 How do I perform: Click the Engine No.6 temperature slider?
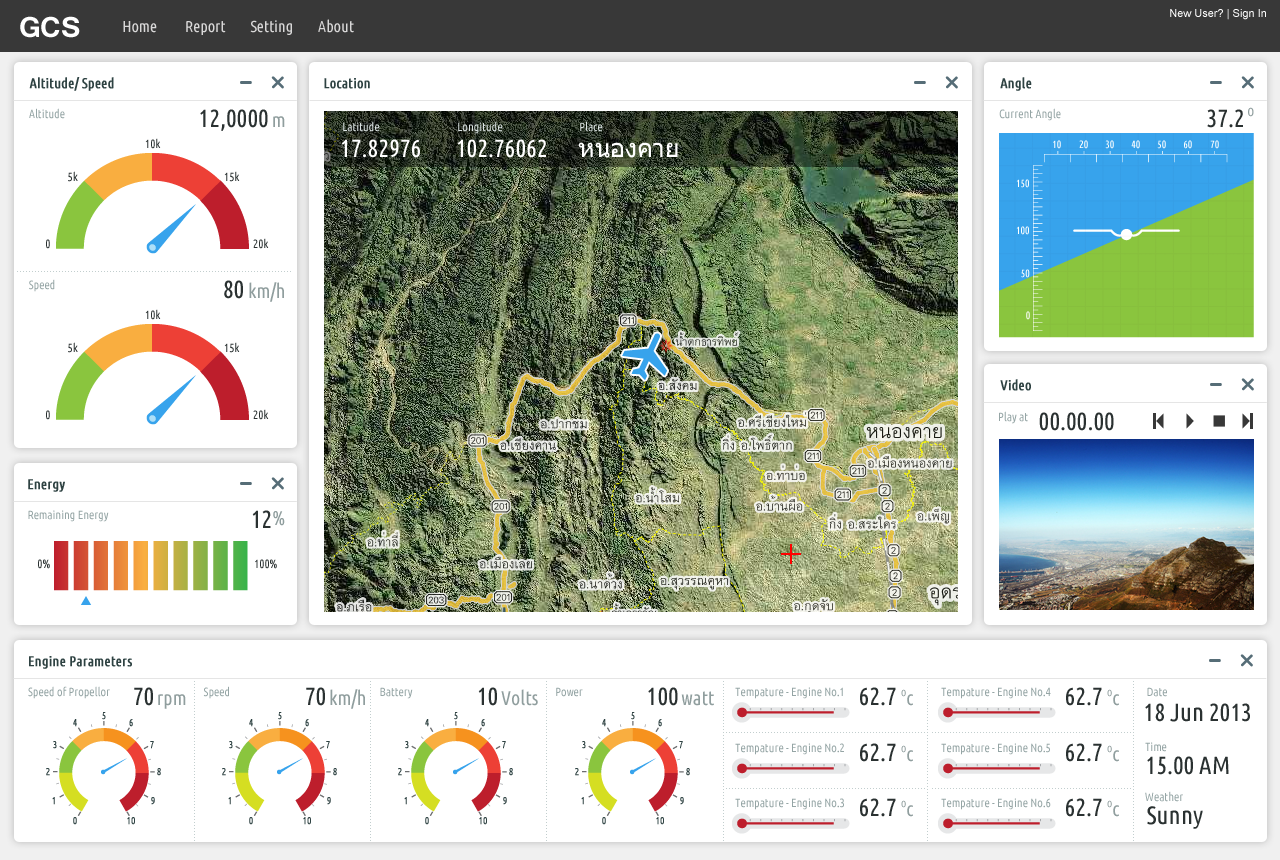(997, 824)
